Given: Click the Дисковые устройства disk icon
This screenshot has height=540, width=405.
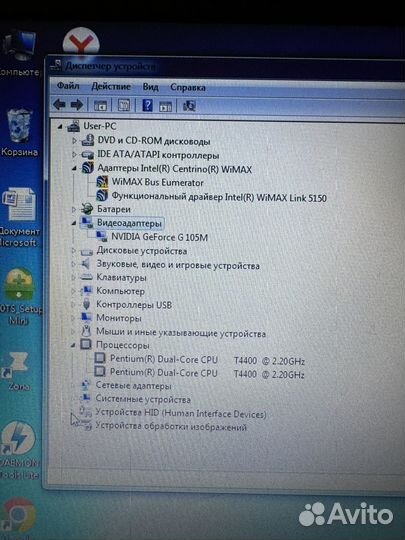Looking at the screenshot, I should click(x=86, y=252).
